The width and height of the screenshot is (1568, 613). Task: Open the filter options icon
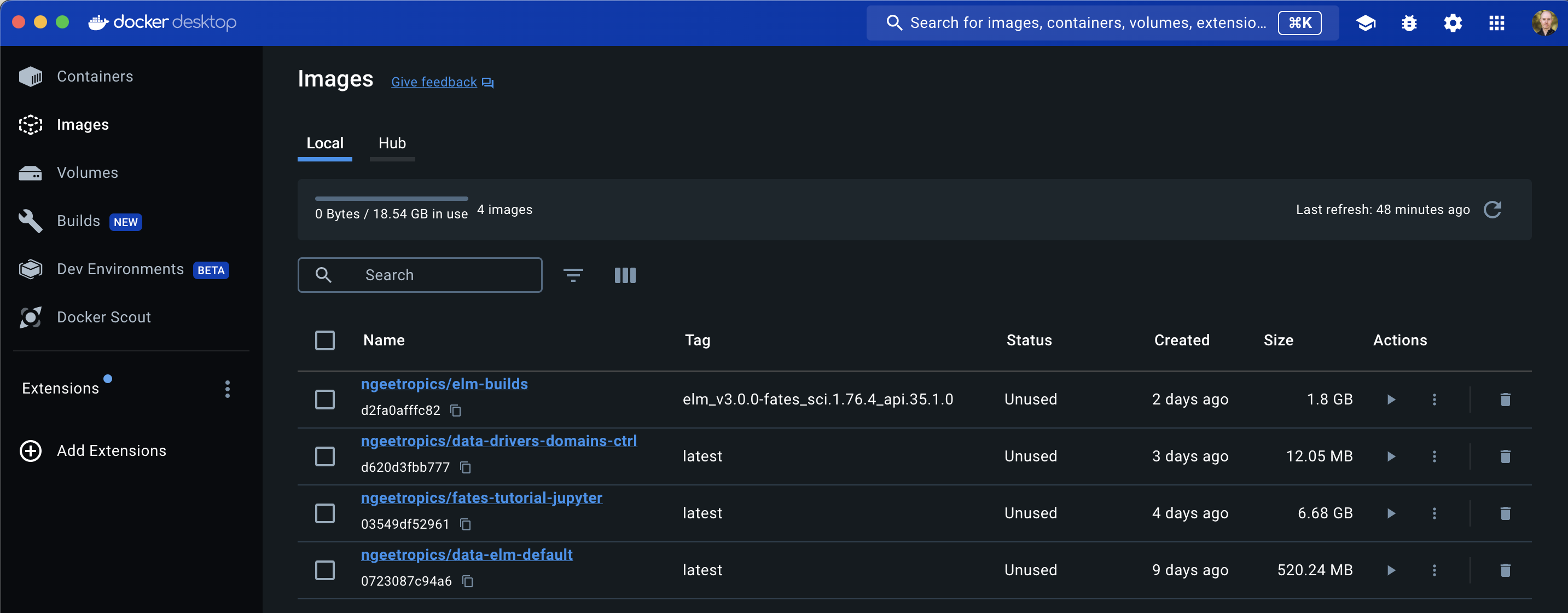click(573, 275)
